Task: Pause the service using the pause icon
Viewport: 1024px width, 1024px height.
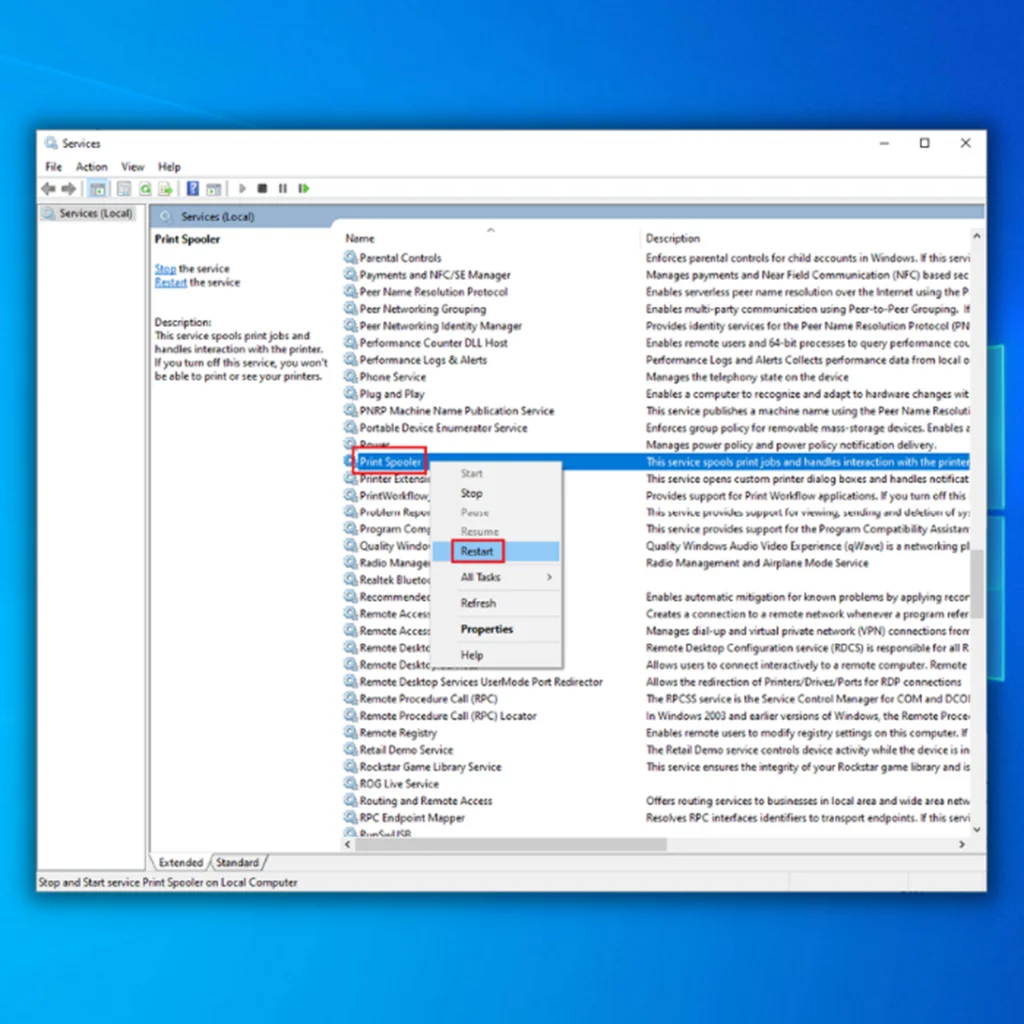Action: pos(283,188)
